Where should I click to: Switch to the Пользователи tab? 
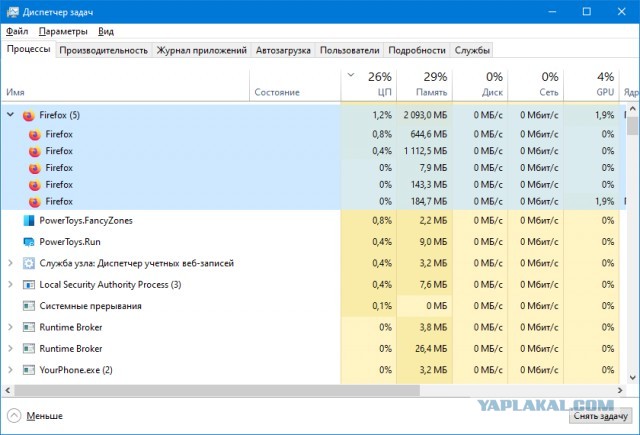349,51
